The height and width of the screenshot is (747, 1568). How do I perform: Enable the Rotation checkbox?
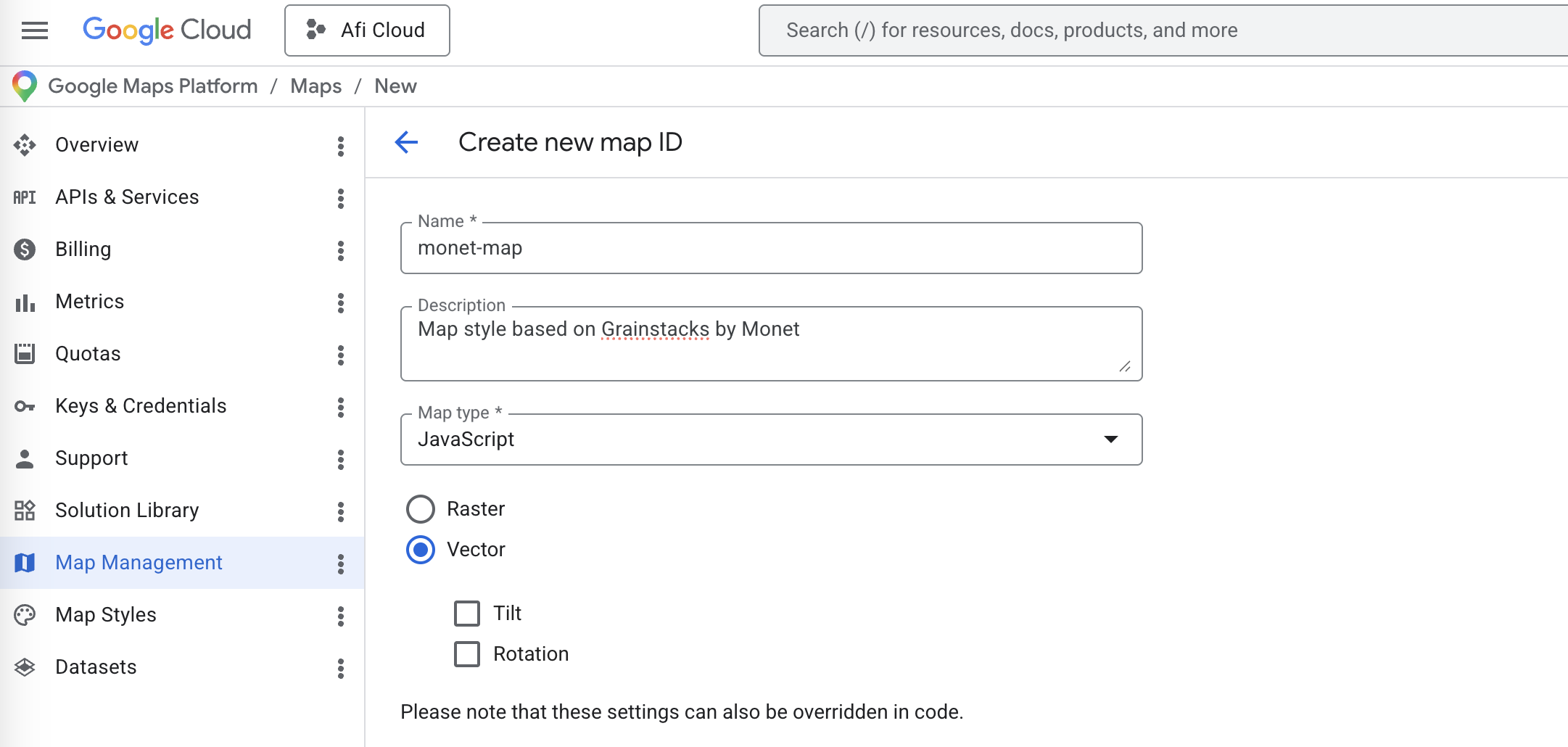coord(467,654)
